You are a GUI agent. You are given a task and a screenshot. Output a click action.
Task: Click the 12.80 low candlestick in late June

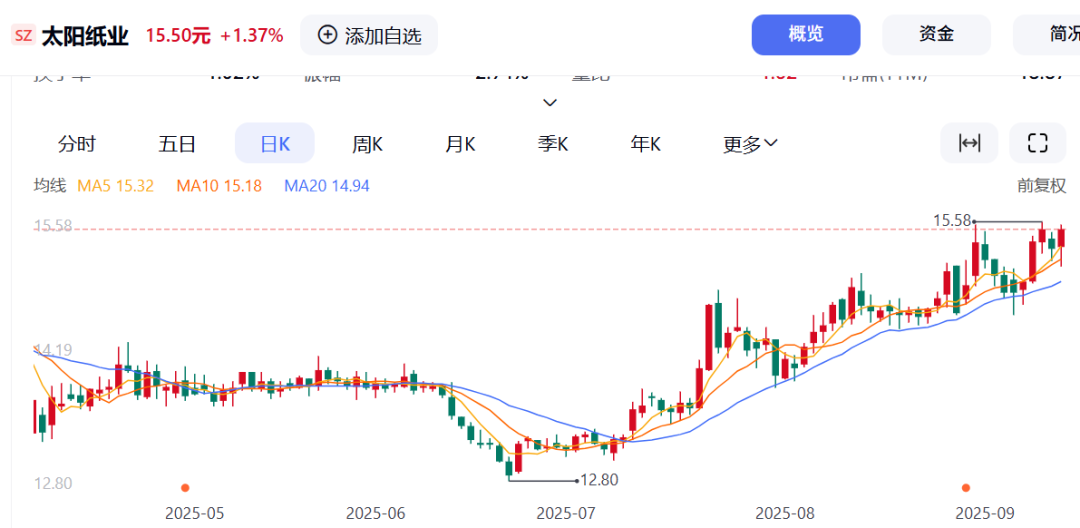(509, 468)
